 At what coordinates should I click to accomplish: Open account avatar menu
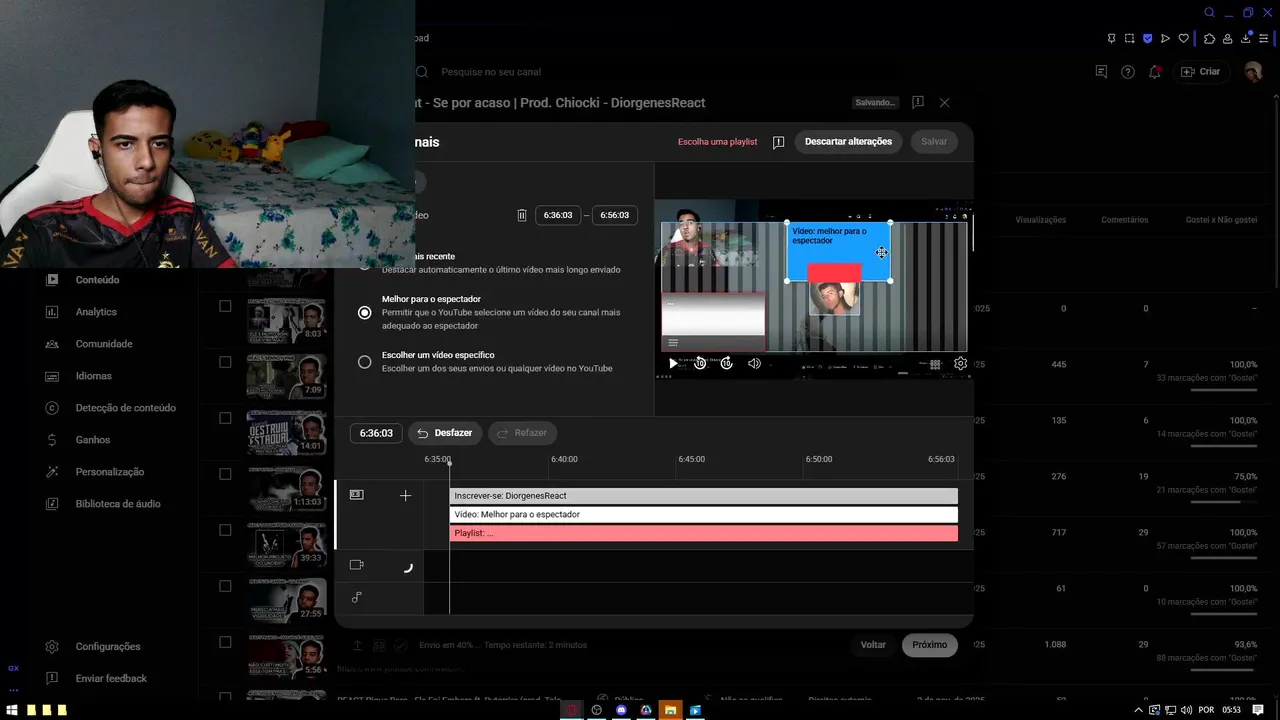[x=1253, y=72]
